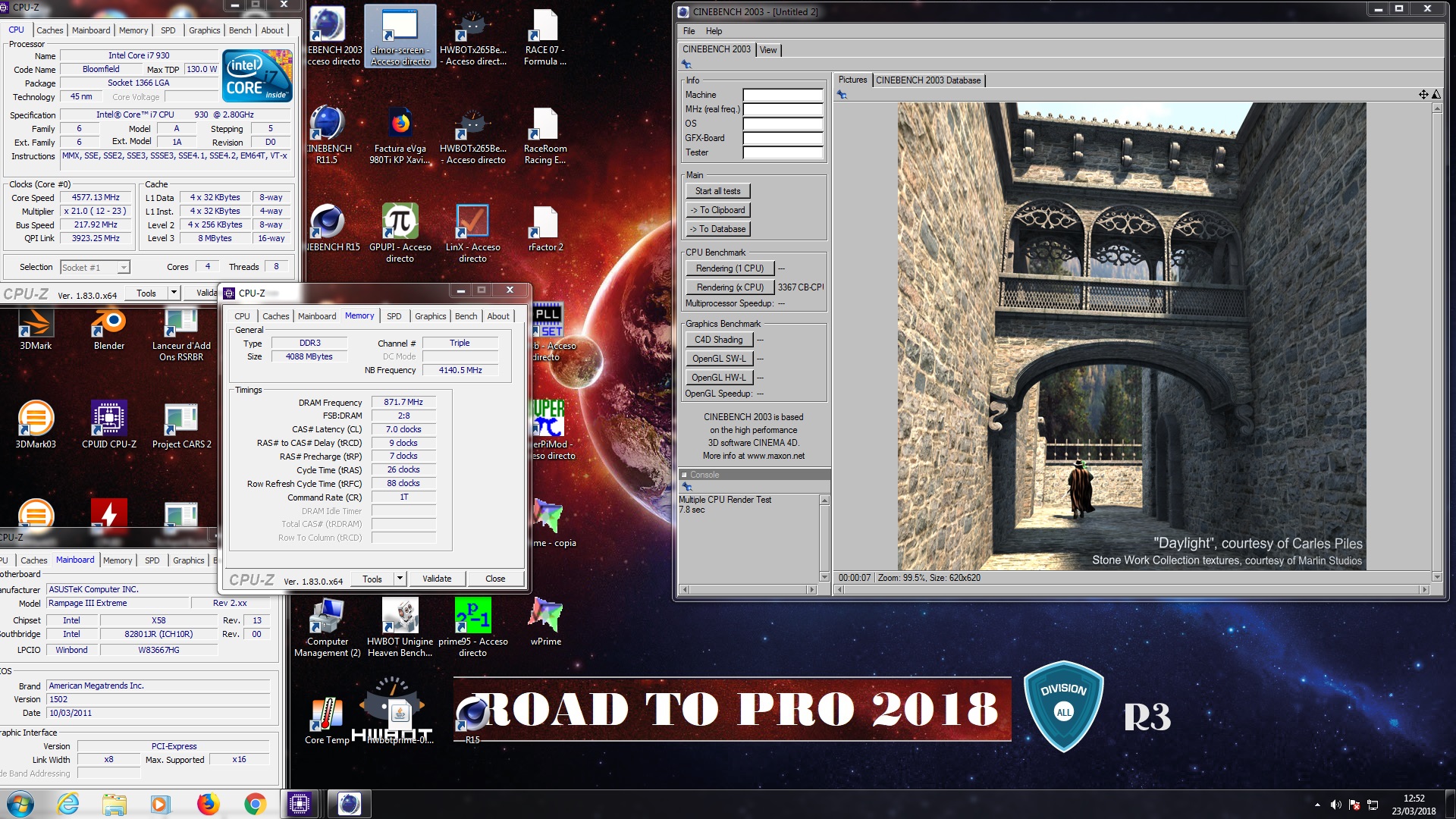Open Windows Explorer from the taskbar
This screenshot has width=1456, height=819.
coord(114,804)
